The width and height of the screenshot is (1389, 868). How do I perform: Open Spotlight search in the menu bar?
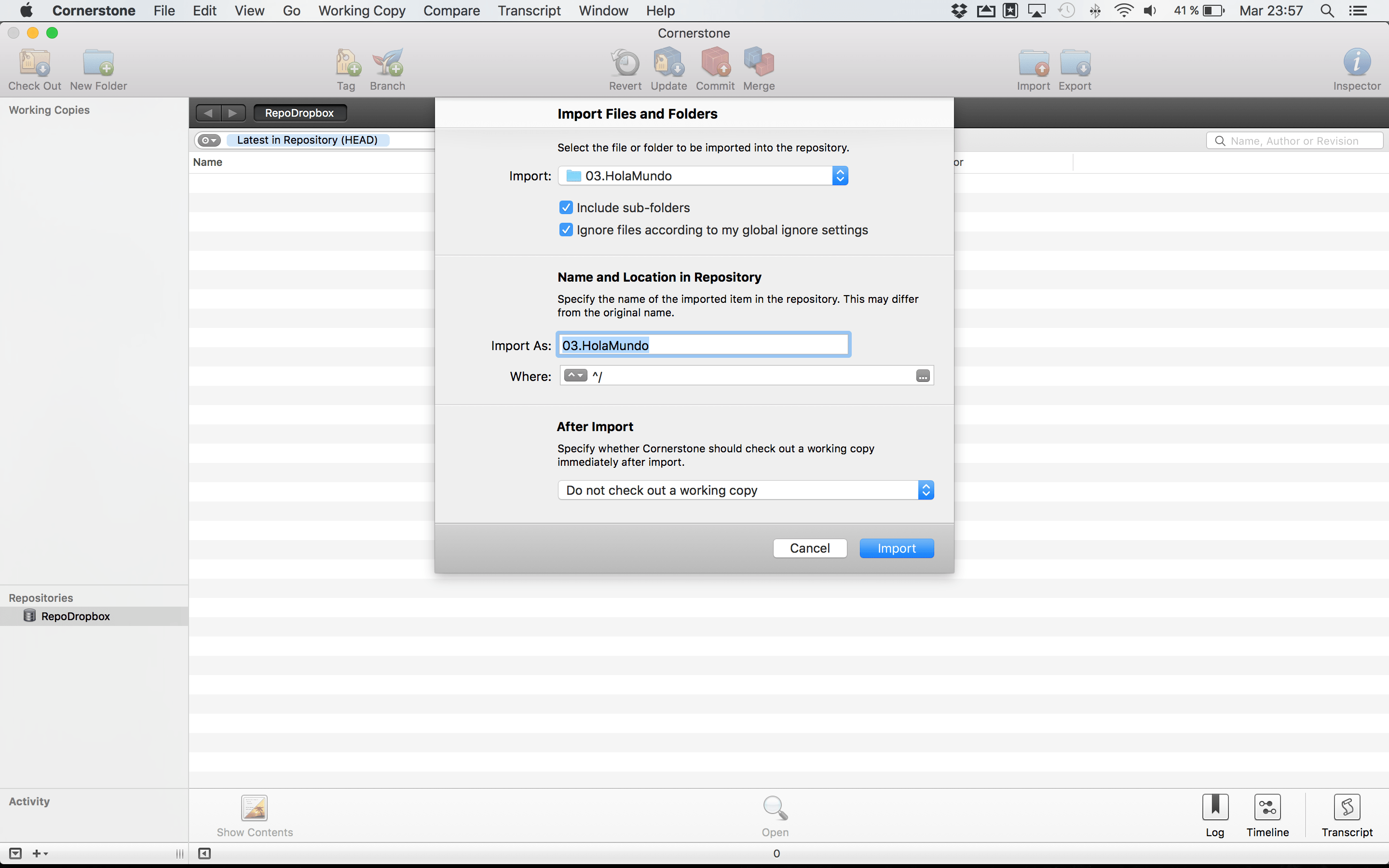[x=1327, y=11]
